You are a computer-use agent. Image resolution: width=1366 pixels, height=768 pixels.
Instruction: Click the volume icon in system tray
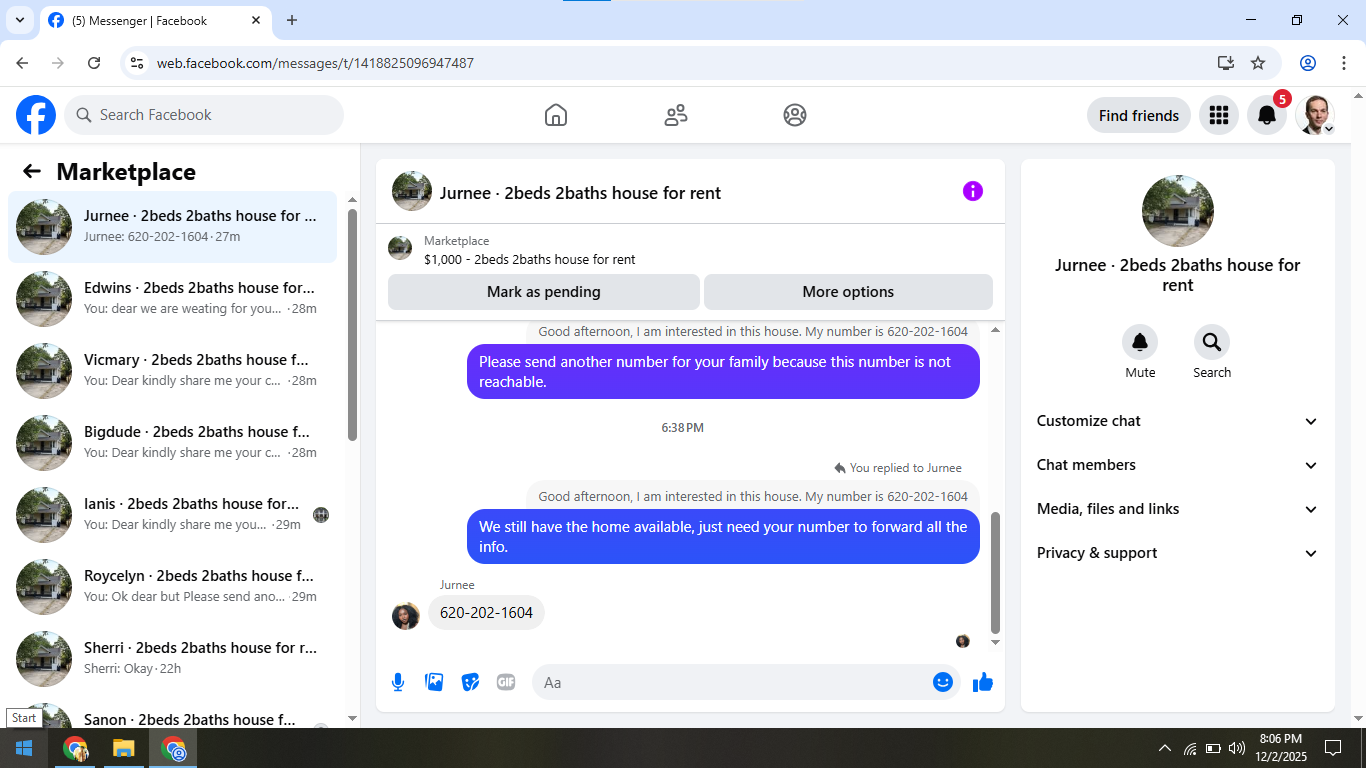click(1237, 748)
